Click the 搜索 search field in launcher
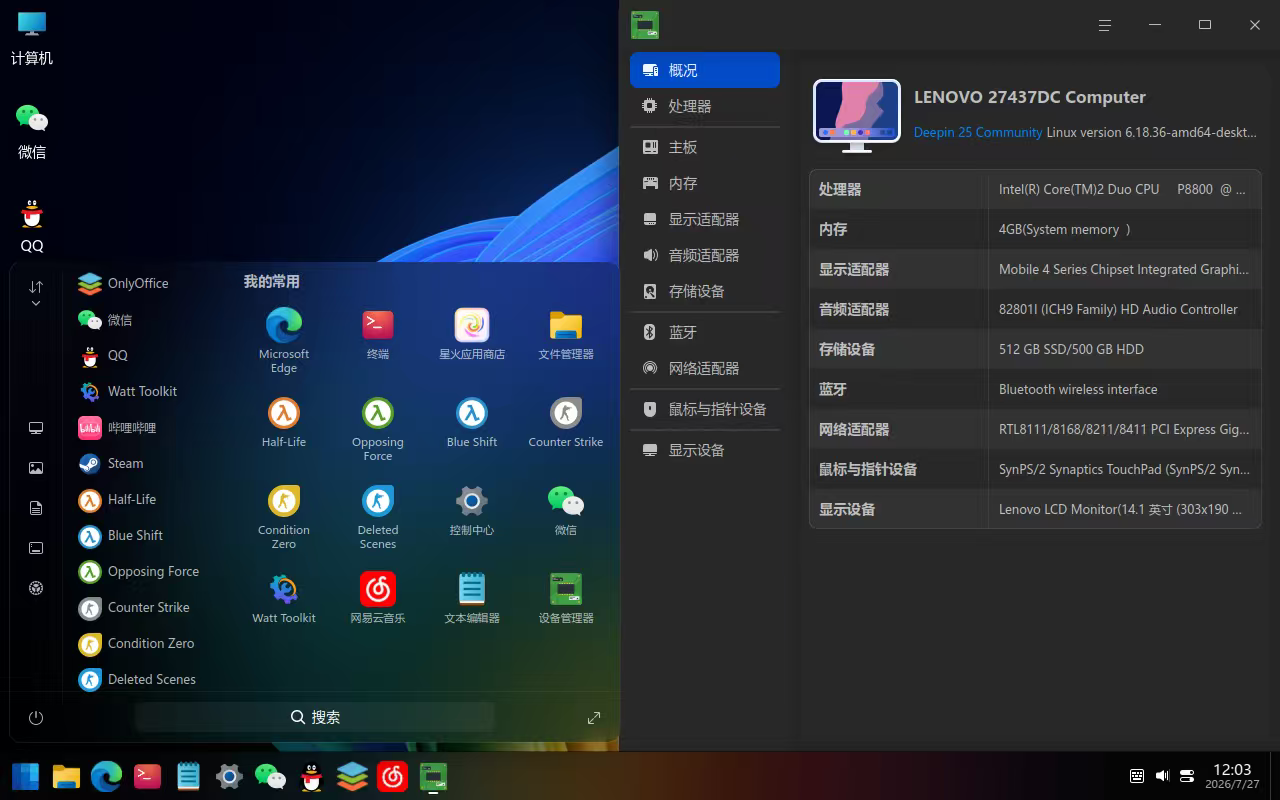 pos(315,717)
